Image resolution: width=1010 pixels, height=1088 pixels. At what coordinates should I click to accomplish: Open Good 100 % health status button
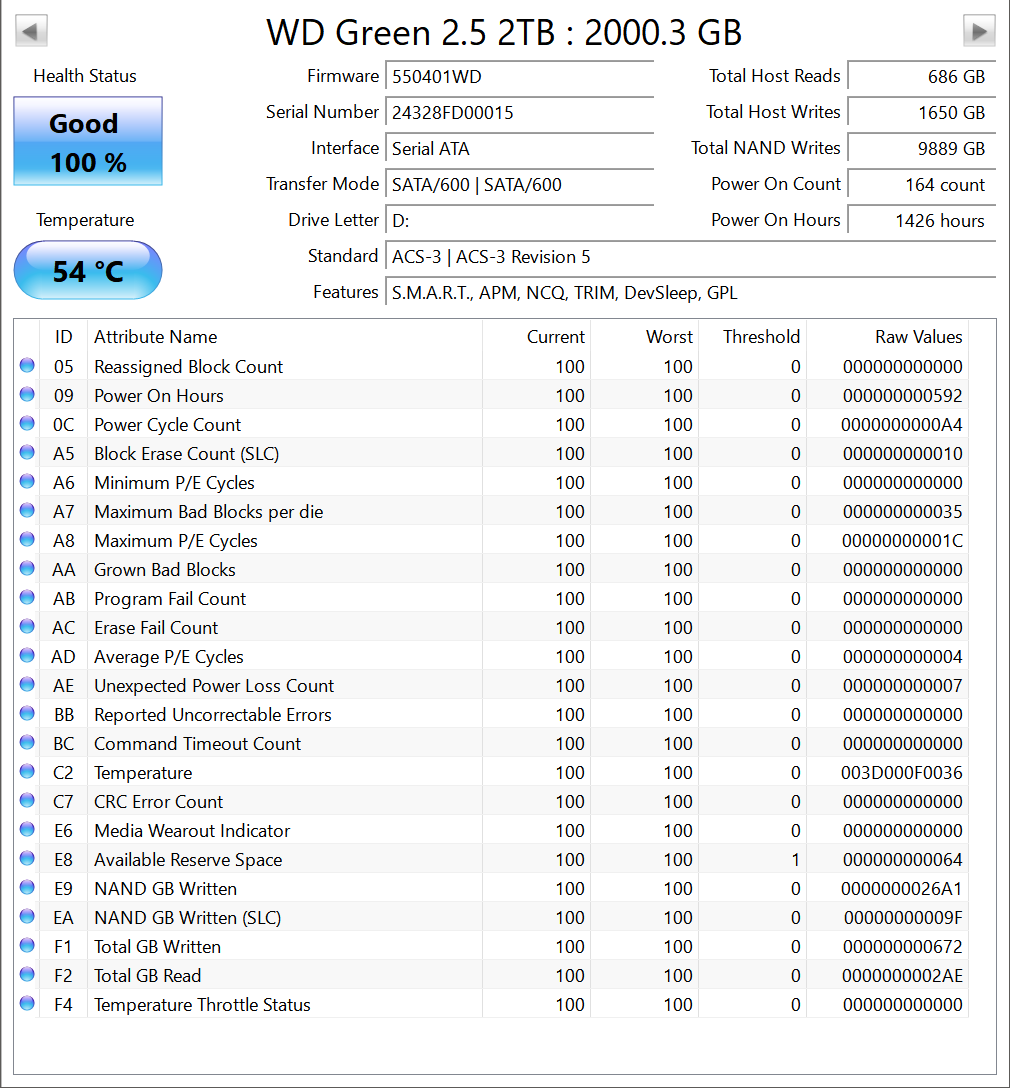point(88,142)
